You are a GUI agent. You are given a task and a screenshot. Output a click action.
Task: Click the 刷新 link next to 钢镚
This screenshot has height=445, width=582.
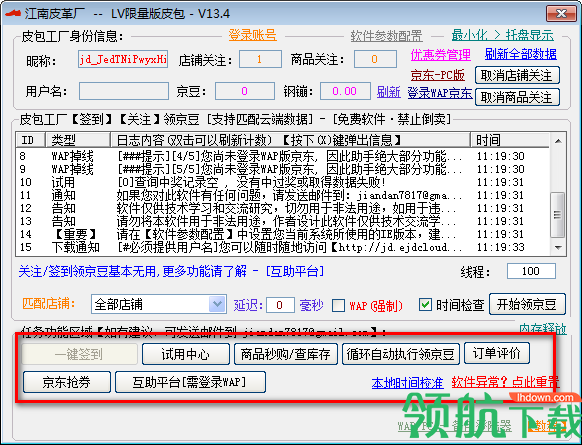coord(389,92)
